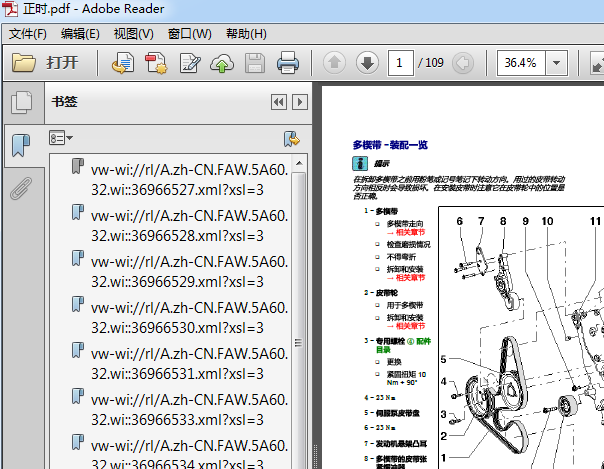Click the 109 total pages label

435,62
